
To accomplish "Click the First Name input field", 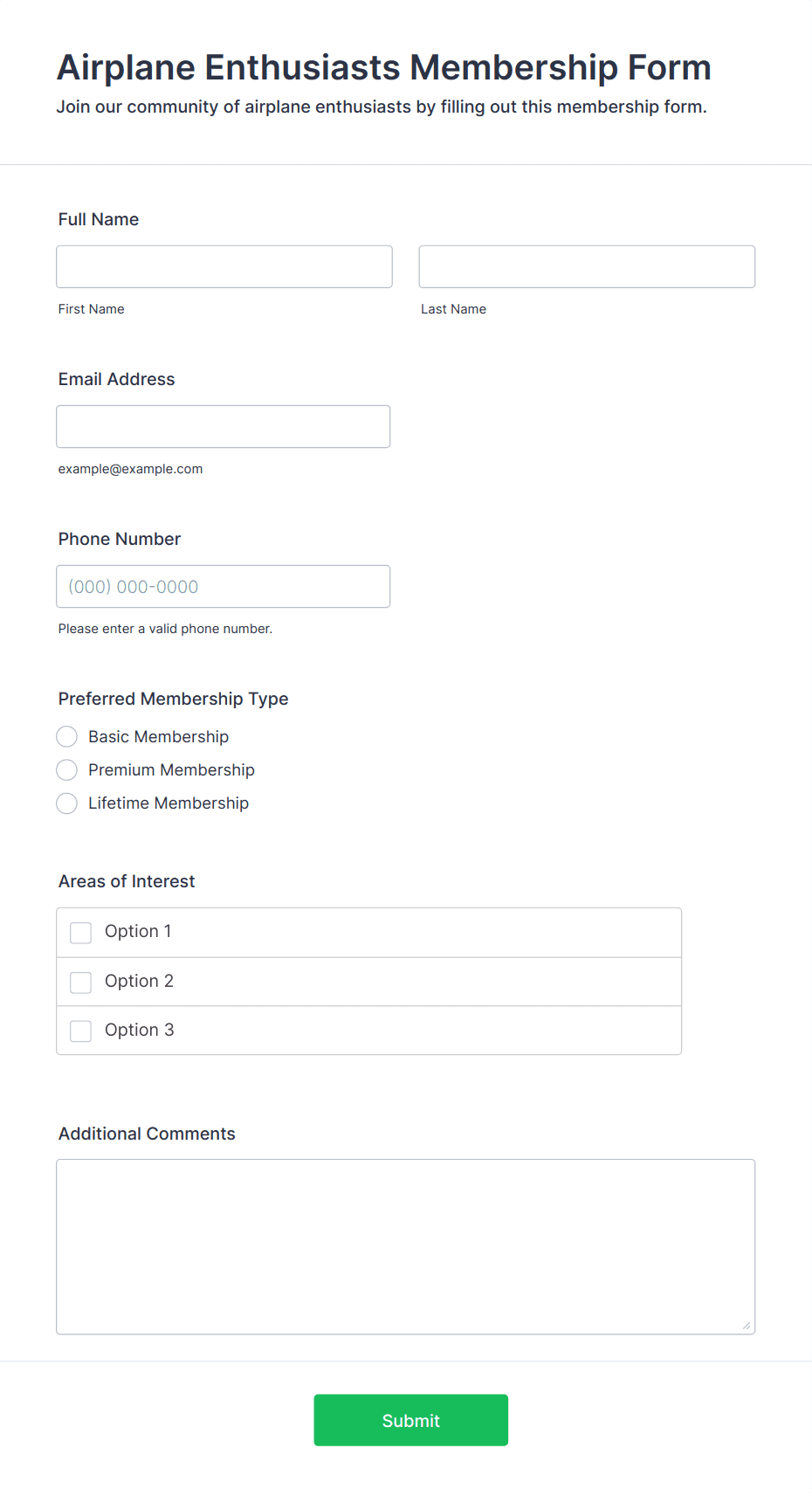I will 224,266.
